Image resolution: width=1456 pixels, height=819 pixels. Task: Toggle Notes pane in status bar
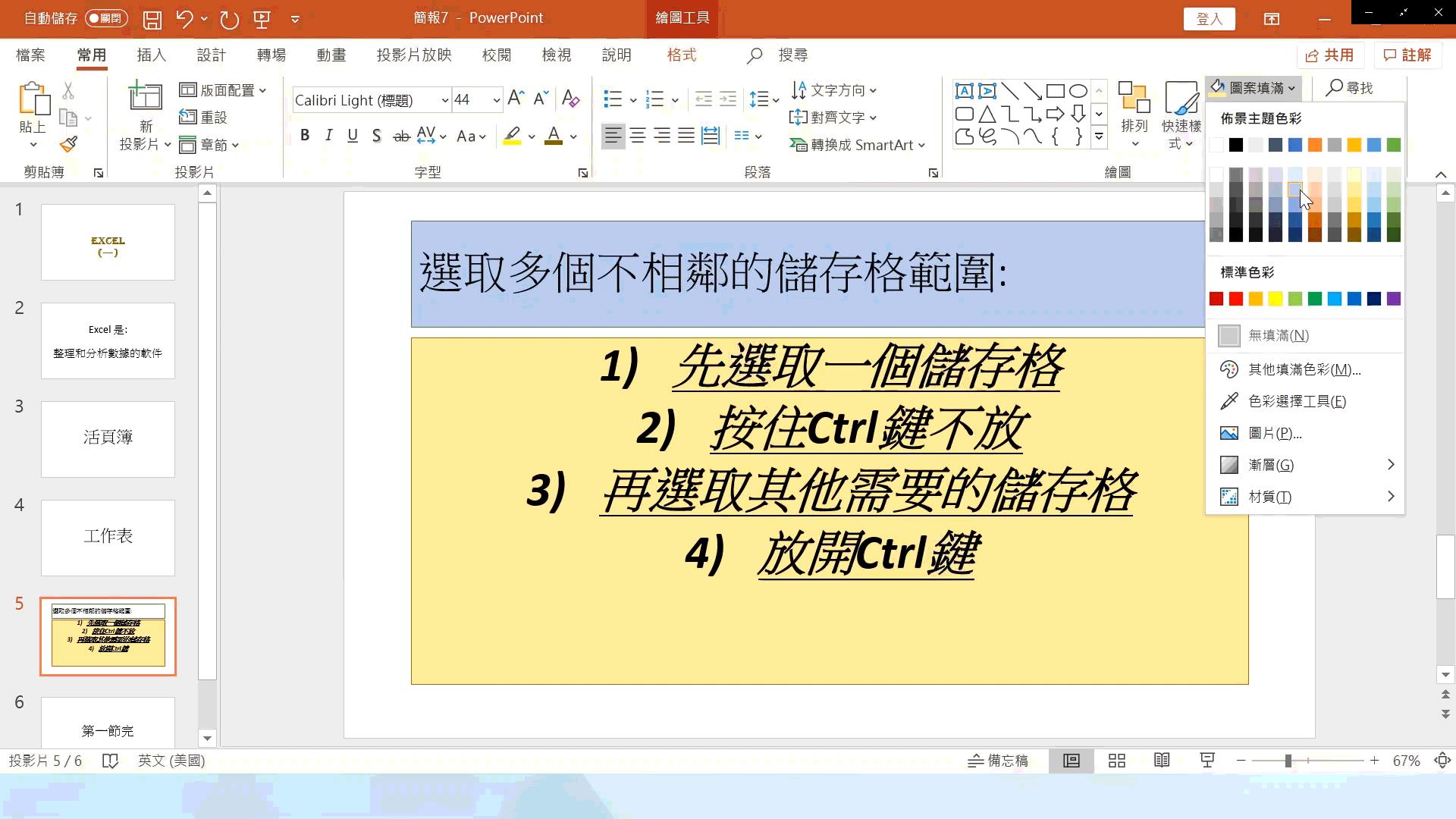click(998, 761)
